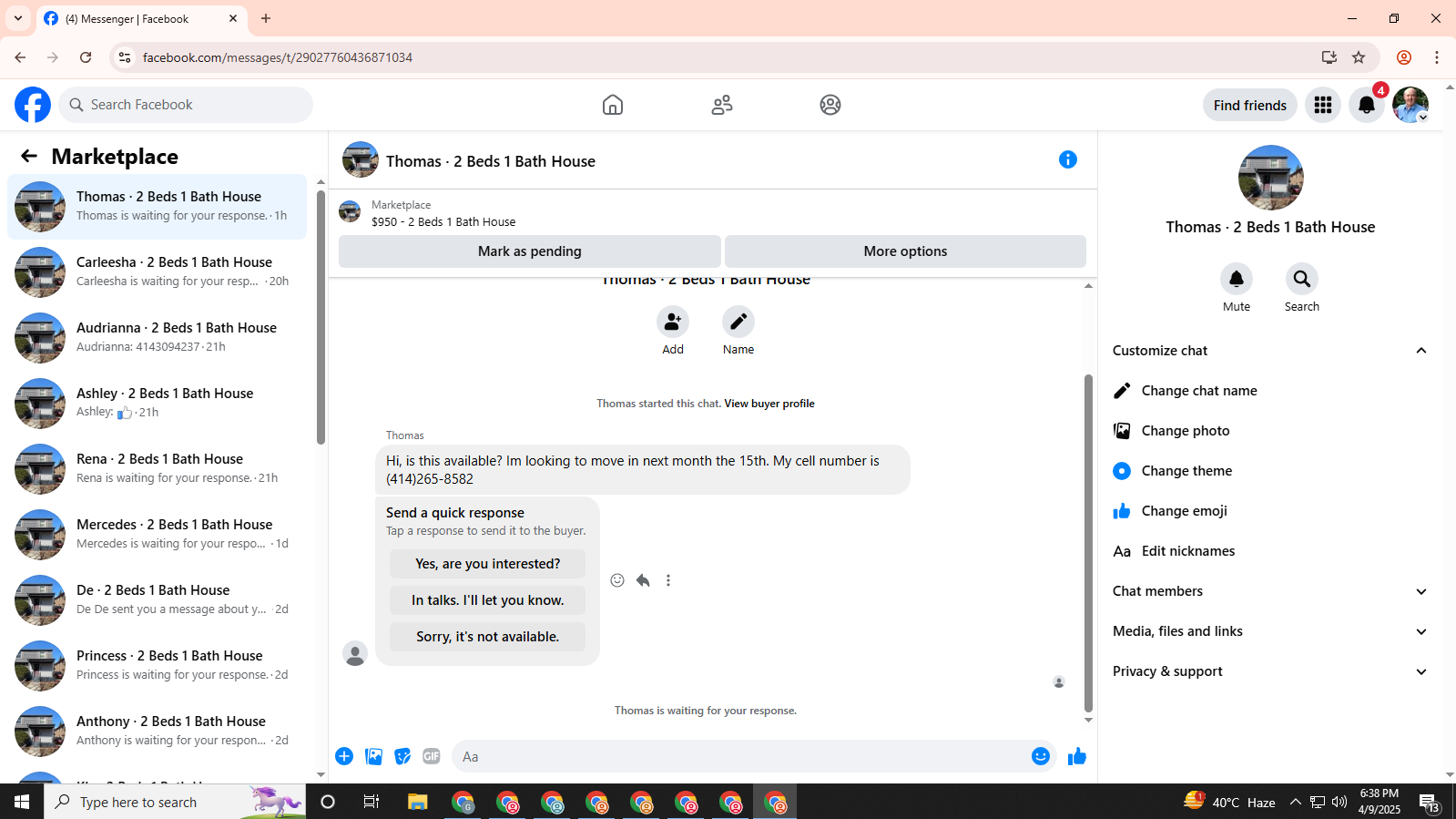1456x819 pixels.
Task: Open Ashley 2 Beds 1 Bath House chat
Action: point(157,404)
